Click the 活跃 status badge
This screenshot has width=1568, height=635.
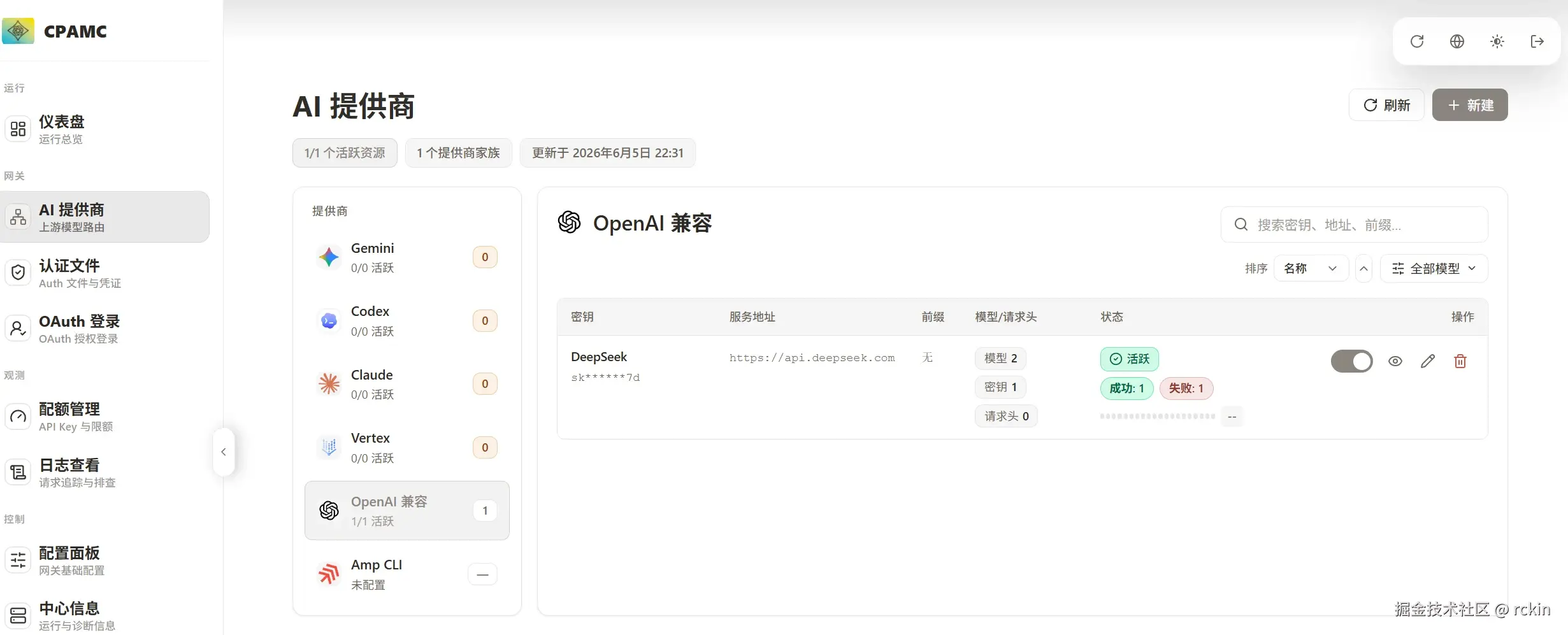1129,359
